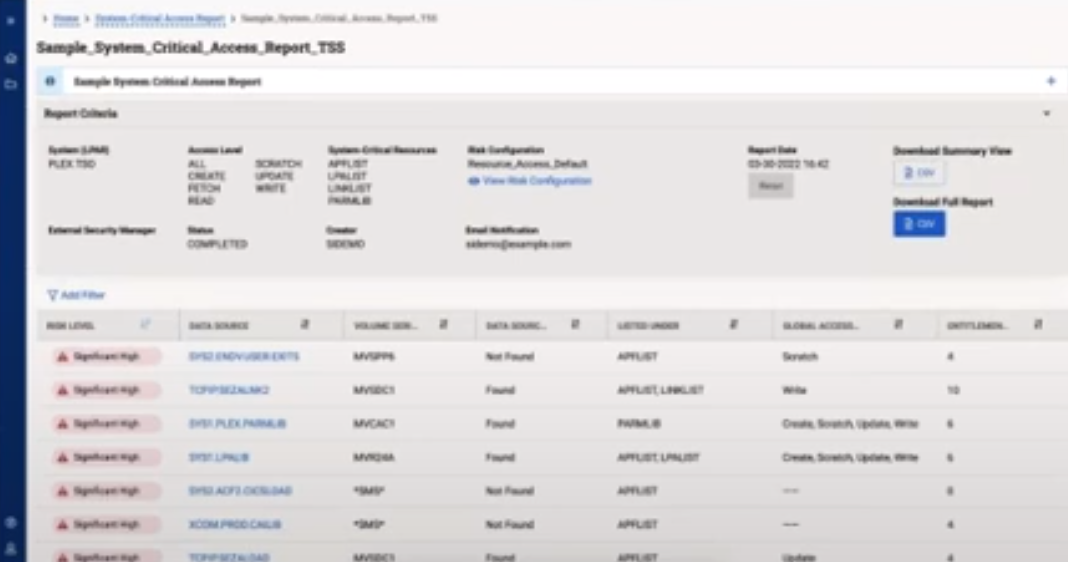Sort by the Global Access column icon
This screenshot has width=1068, height=562.
(x=898, y=325)
